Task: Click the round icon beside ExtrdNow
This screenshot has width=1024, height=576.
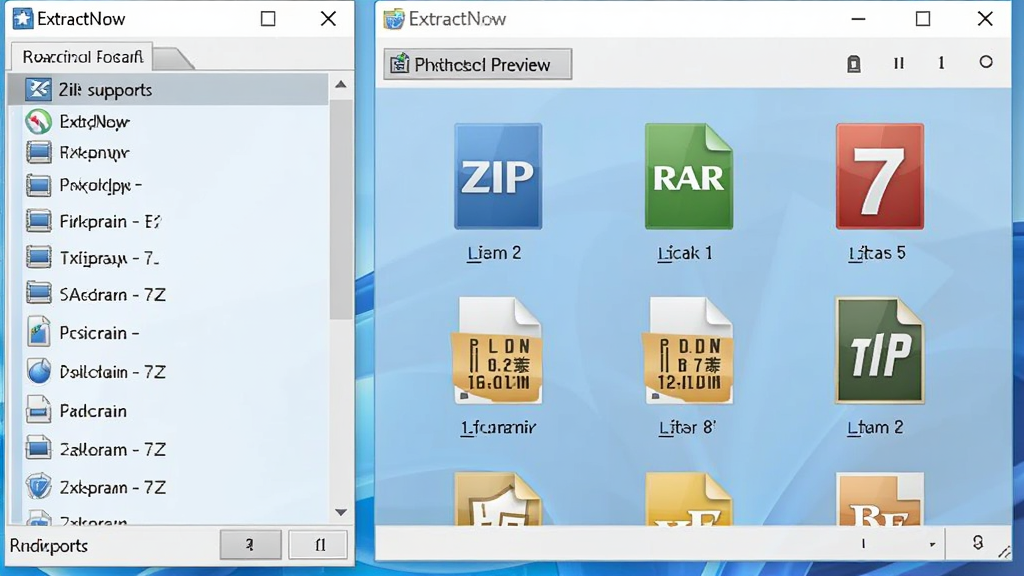Action: tap(39, 121)
